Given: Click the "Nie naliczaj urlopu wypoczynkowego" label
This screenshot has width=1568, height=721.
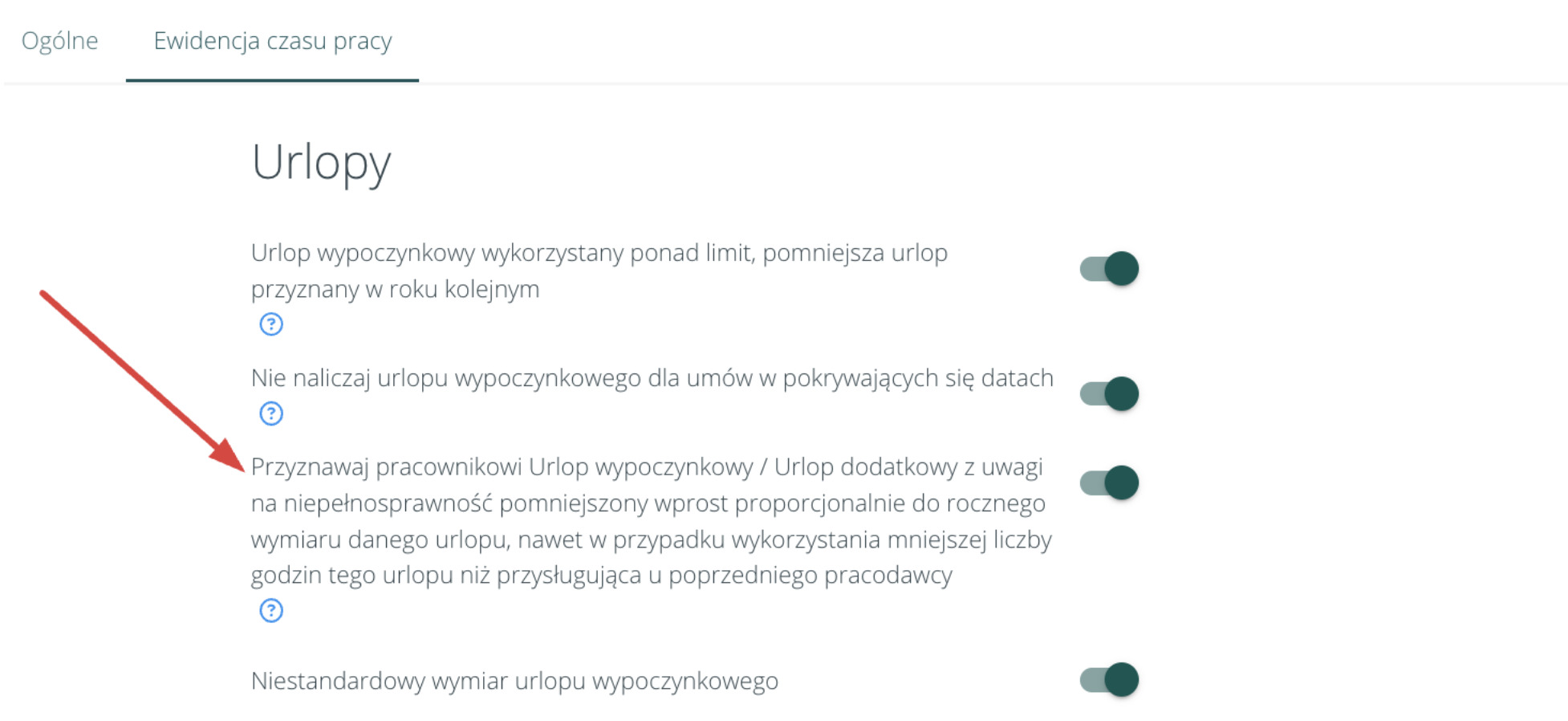Looking at the screenshot, I should pyautogui.click(x=652, y=378).
